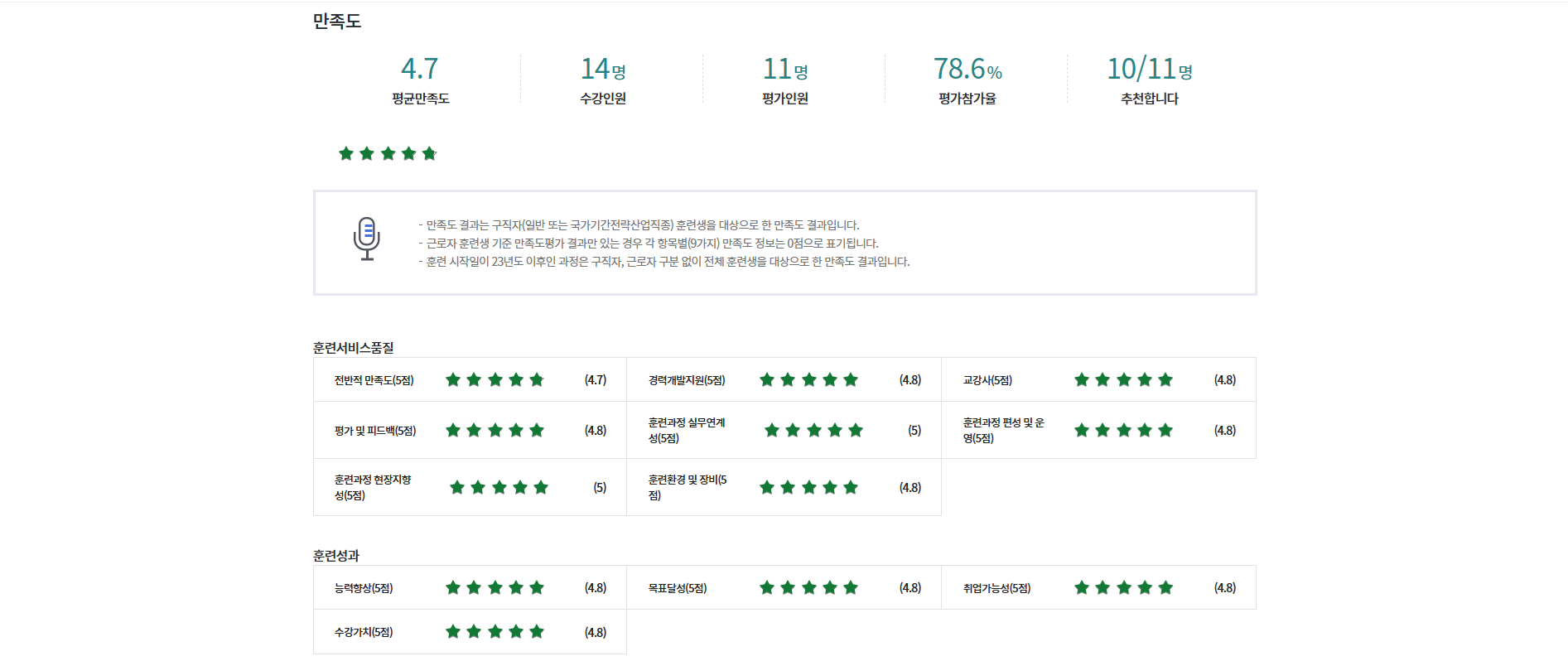Click the 10/11명 recommendation value
Image resolution: width=1568 pixels, height=661 pixels.
[x=1150, y=69]
